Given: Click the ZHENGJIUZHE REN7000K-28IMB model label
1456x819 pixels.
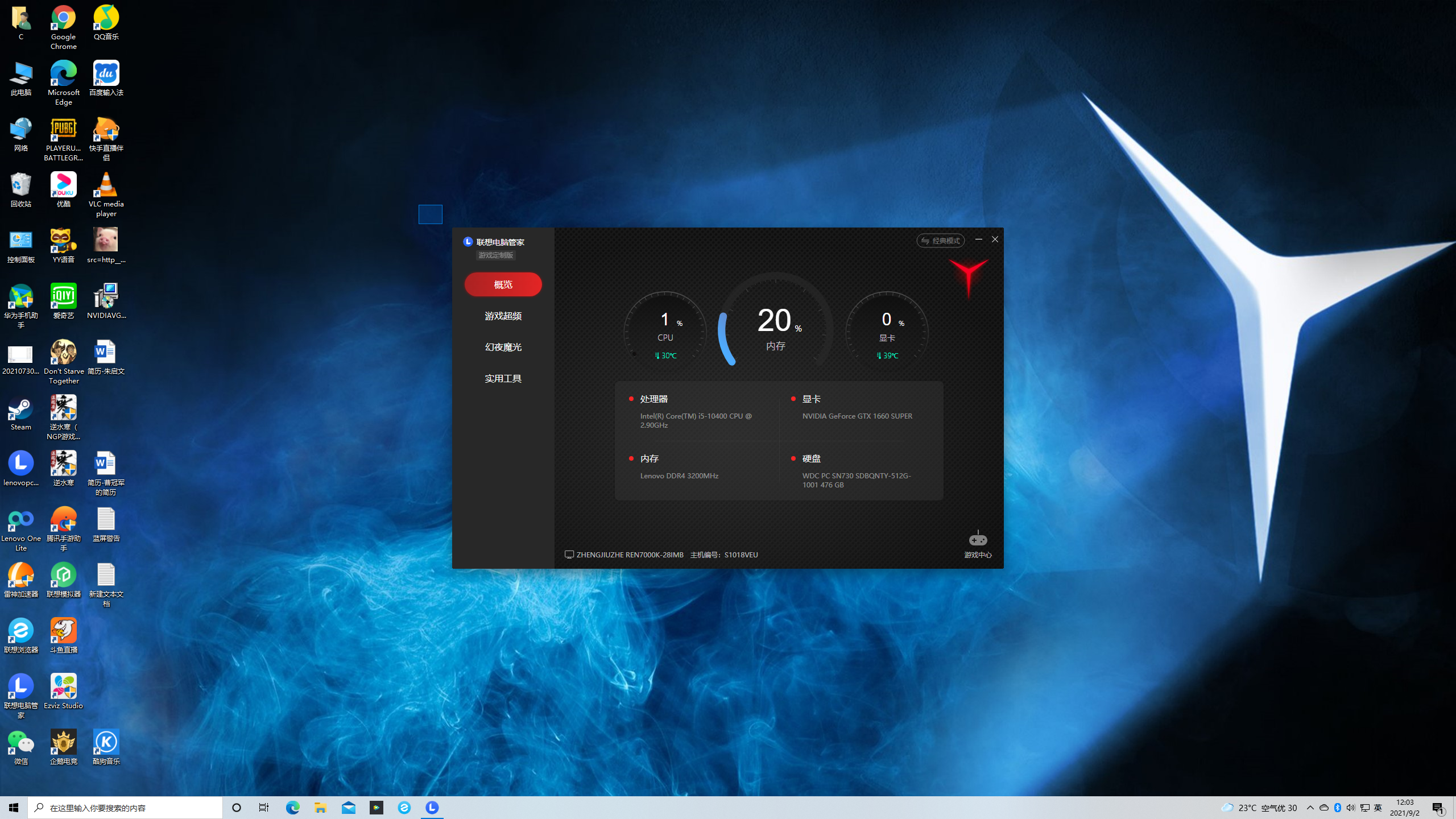Looking at the screenshot, I should (630, 555).
